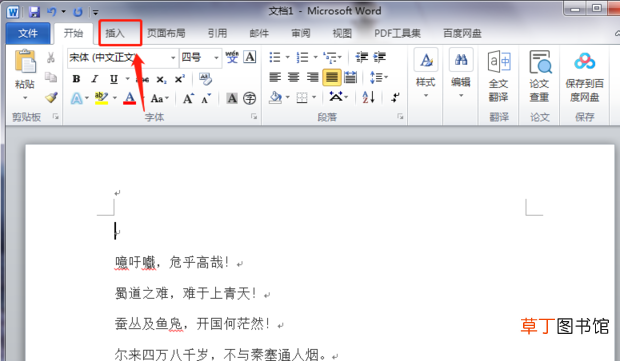This screenshot has width=620, height=361.
Task: Open the font name dropdown arrow
Action: [173, 58]
